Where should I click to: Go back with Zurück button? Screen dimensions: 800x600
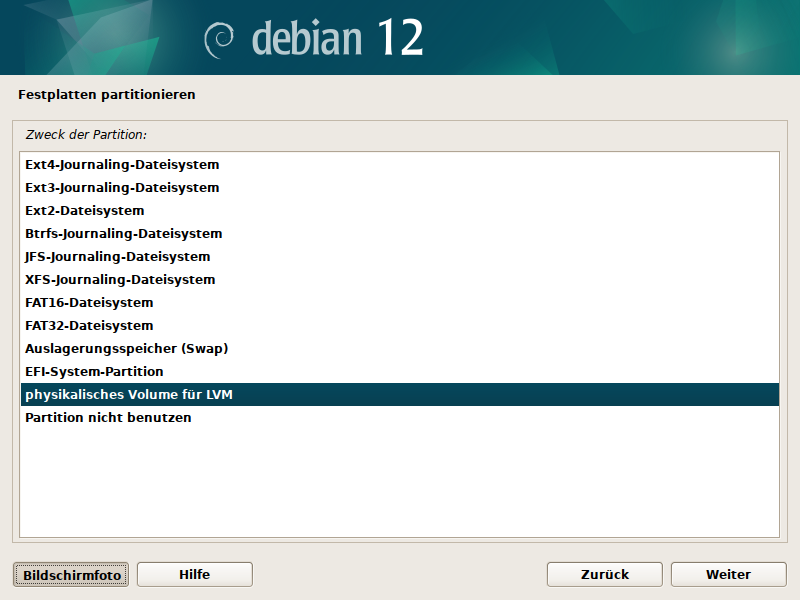(604, 574)
